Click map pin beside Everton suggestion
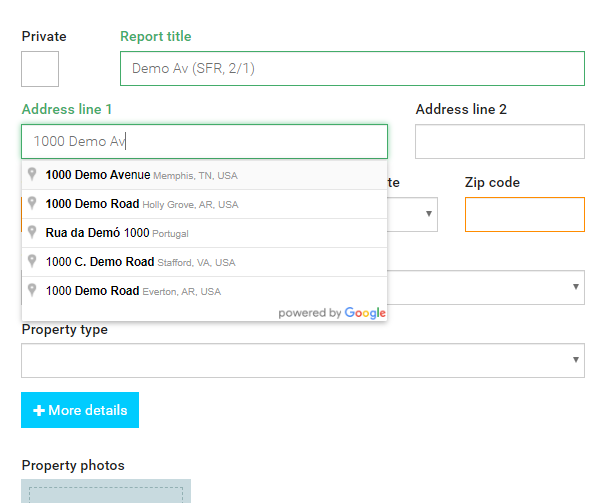Screen dimensions: 613x503 point(32,290)
